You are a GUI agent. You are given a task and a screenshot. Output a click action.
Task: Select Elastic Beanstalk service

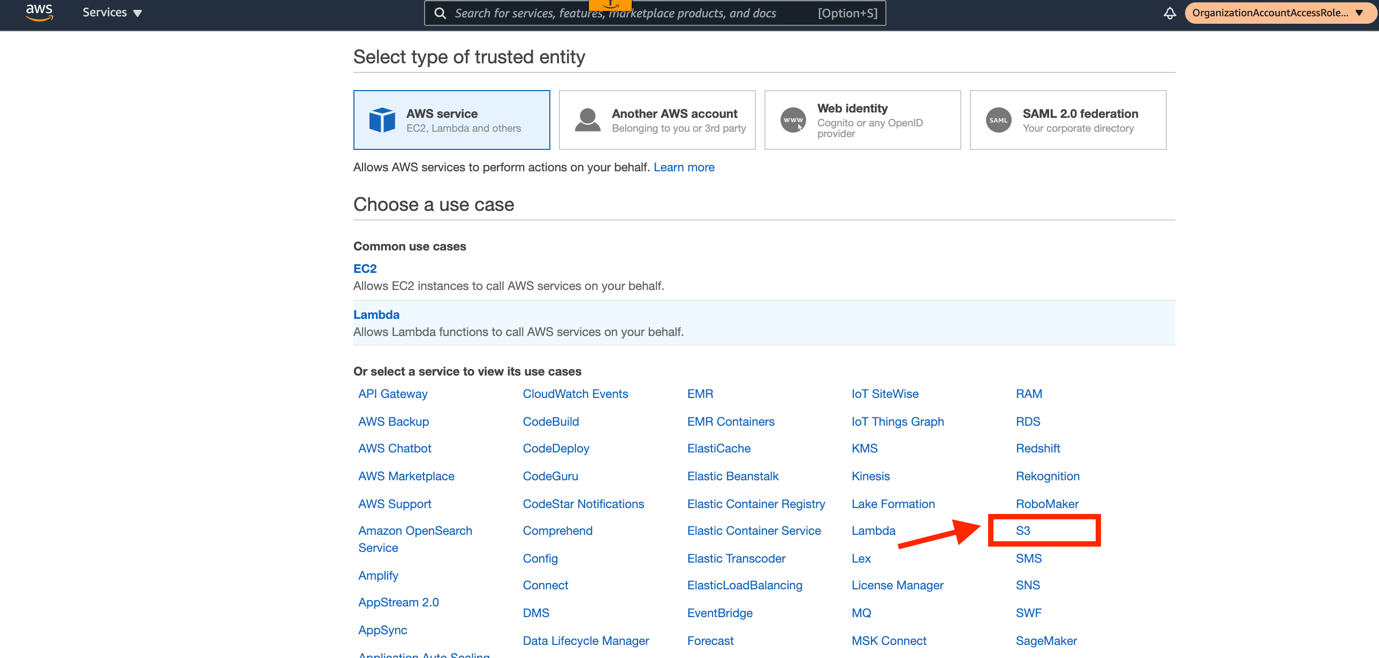coord(733,477)
